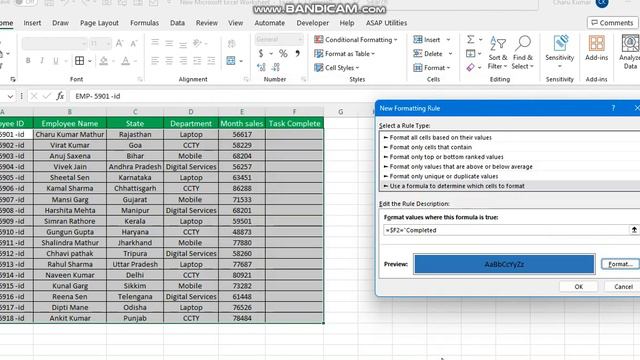
Task: Apply Comma Style number format
Action: (x=298, y=53)
